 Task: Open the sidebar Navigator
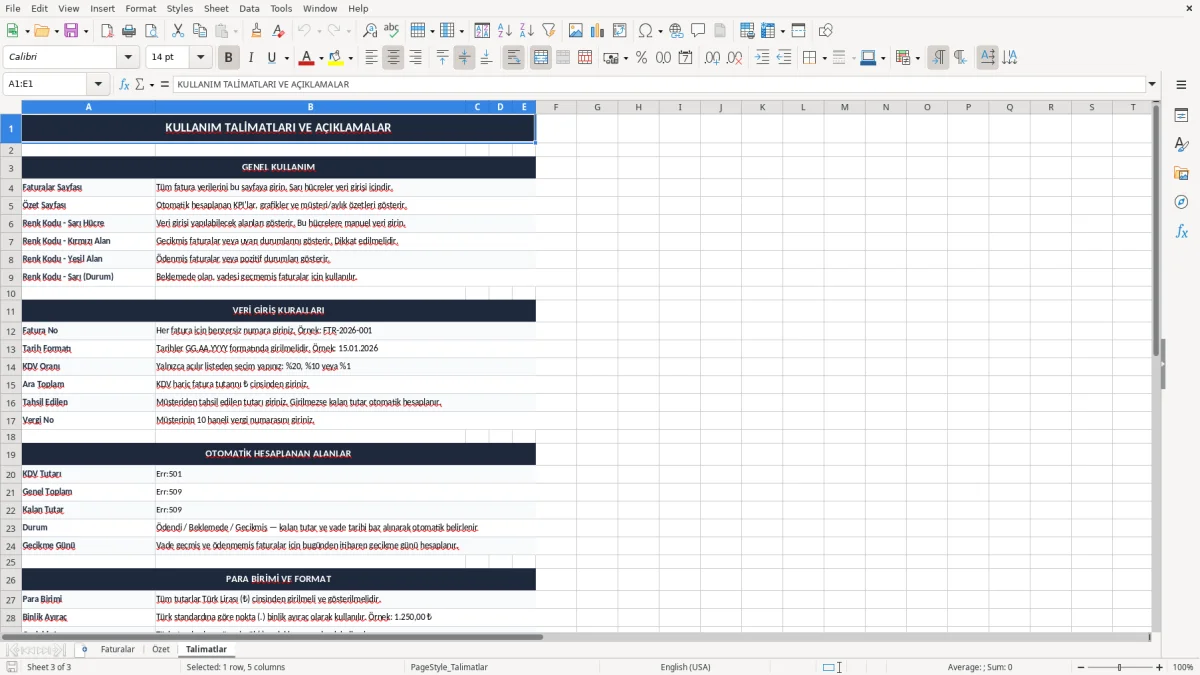coord(1181,203)
